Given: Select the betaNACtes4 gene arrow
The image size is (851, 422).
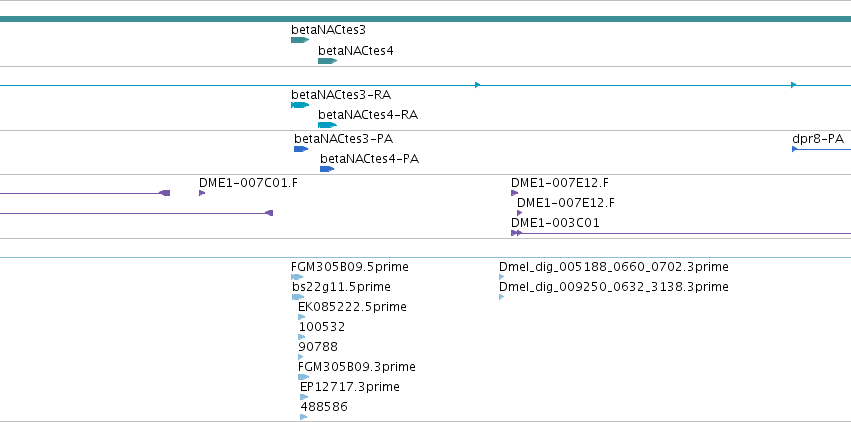Looking at the screenshot, I should [327, 61].
